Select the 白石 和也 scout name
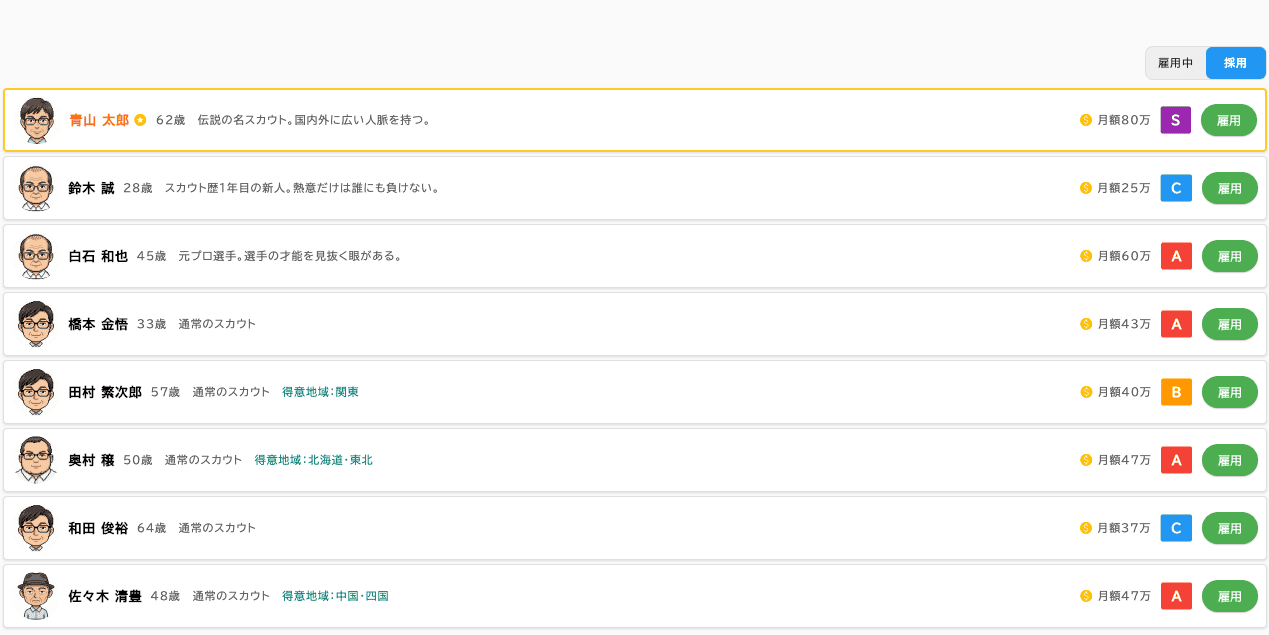This screenshot has height=635, width=1269. (98, 256)
